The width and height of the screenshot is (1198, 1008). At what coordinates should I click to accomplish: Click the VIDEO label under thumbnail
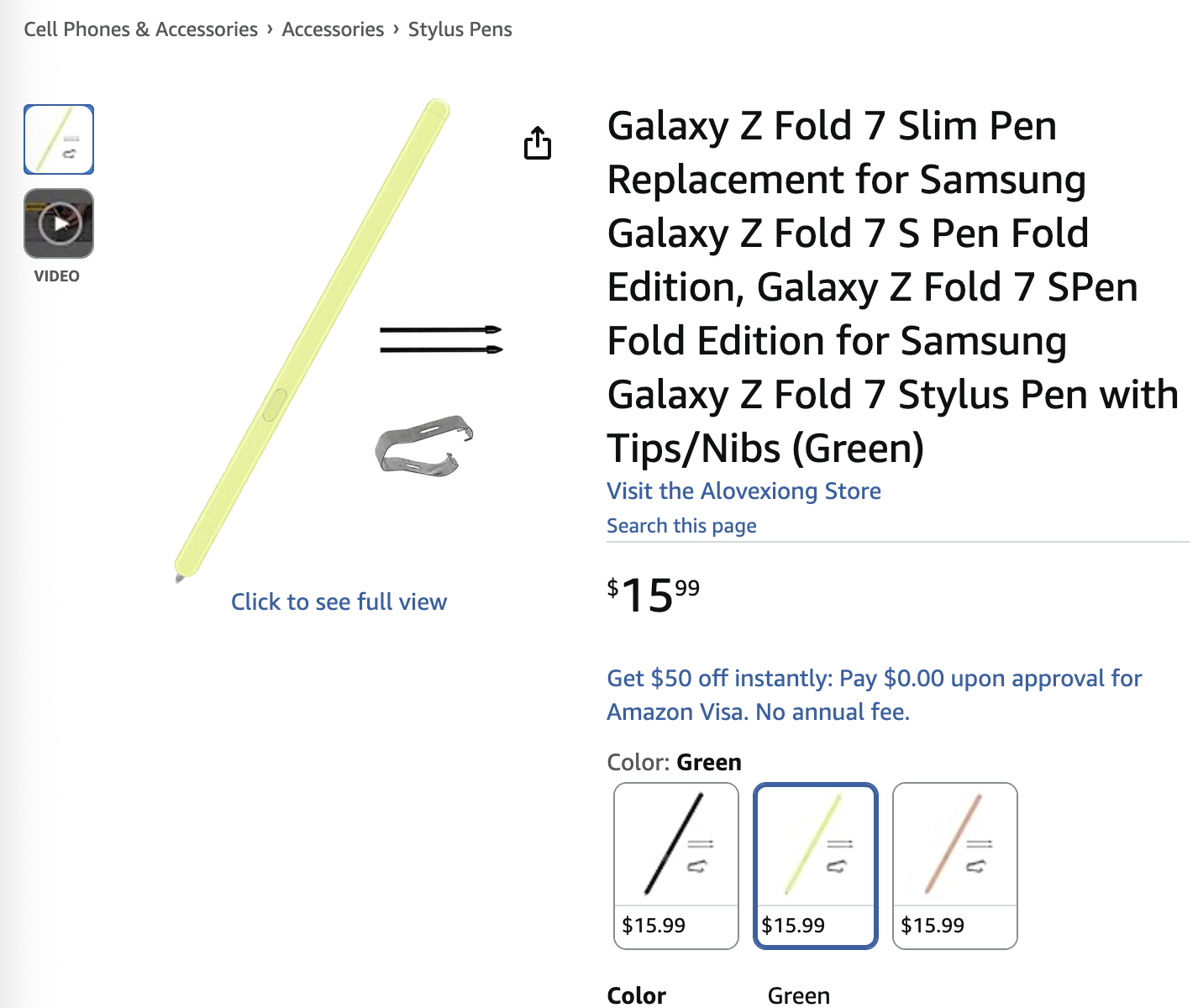pyautogui.click(x=57, y=276)
